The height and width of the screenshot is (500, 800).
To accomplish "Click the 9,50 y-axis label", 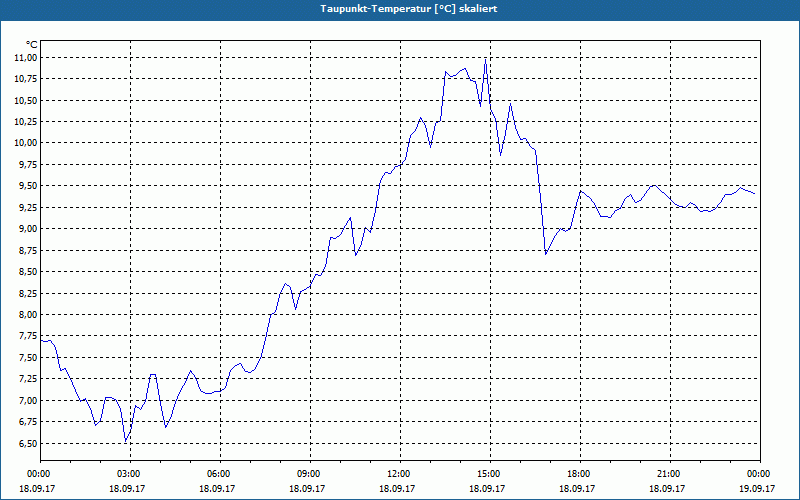I will point(28,186).
